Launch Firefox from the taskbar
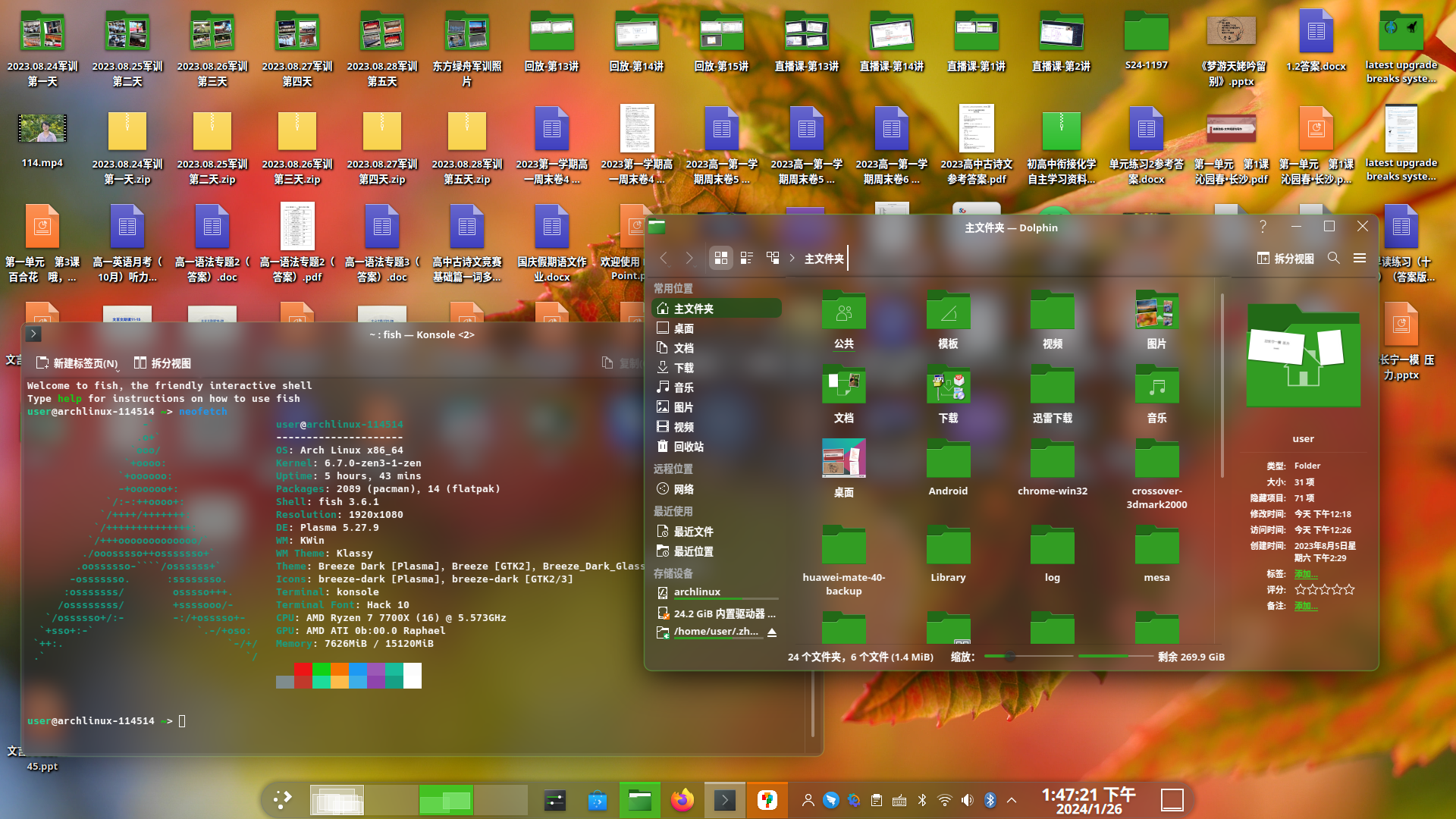1456x819 pixels. (x=682, y=800)
